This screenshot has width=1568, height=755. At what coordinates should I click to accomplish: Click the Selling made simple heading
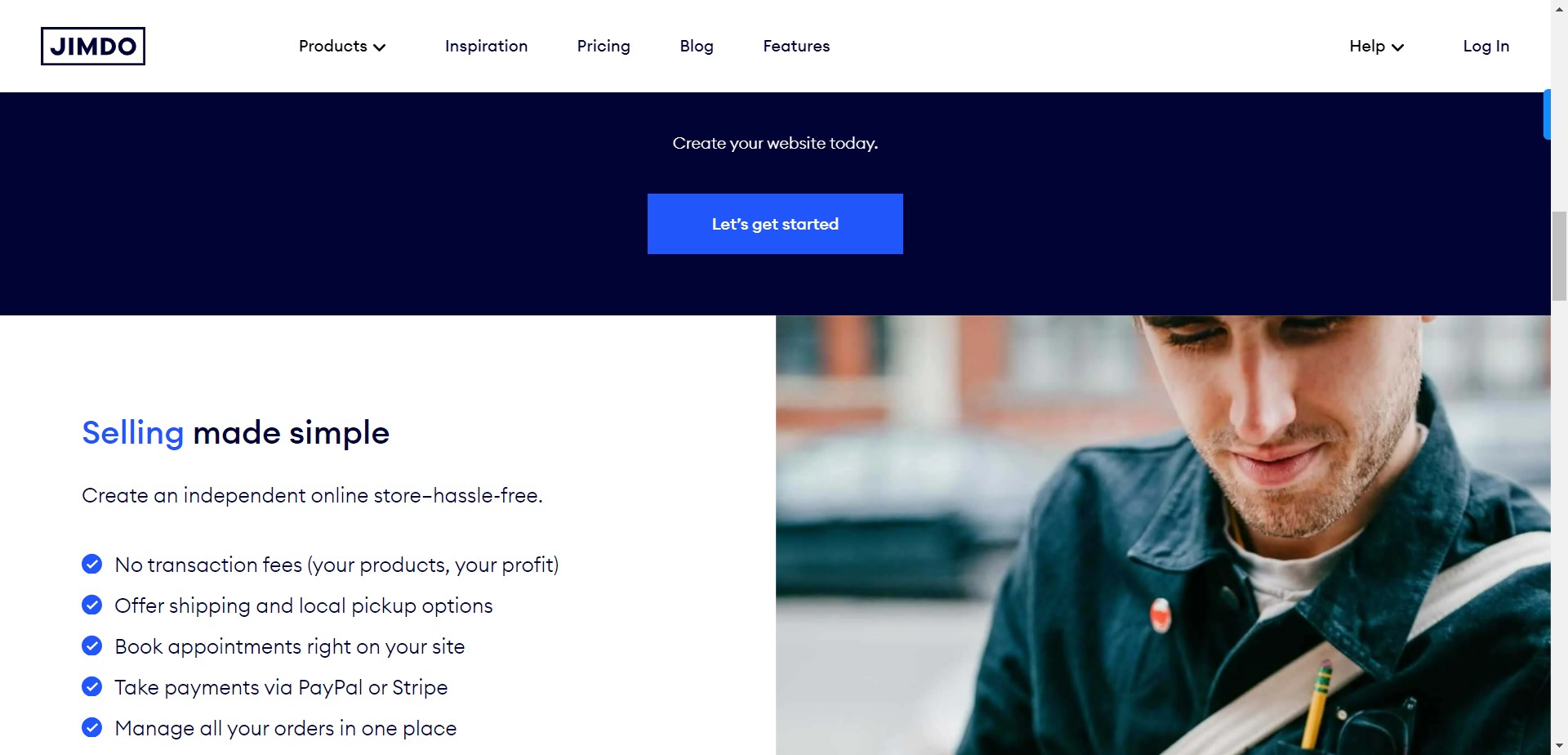pyautogui.click(x=235, y=433)
